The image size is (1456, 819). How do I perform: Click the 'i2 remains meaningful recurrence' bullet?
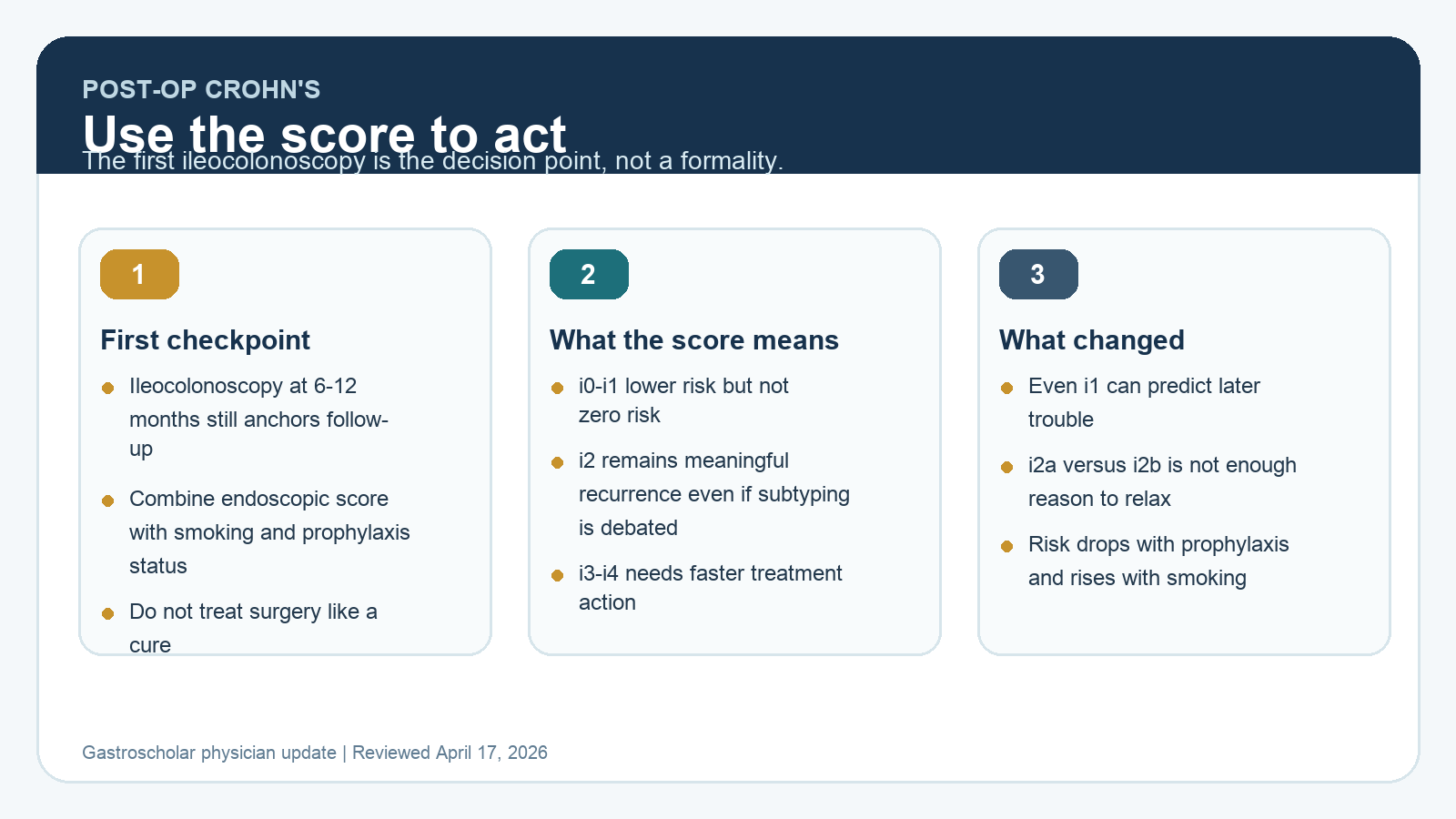point(713,494)
